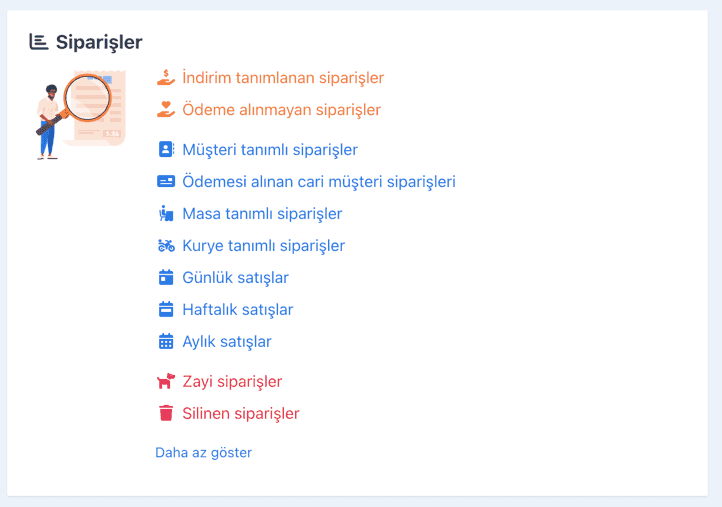722x507 pixels.
Task: Collapse list with Daha az göster
Action: 204,453
